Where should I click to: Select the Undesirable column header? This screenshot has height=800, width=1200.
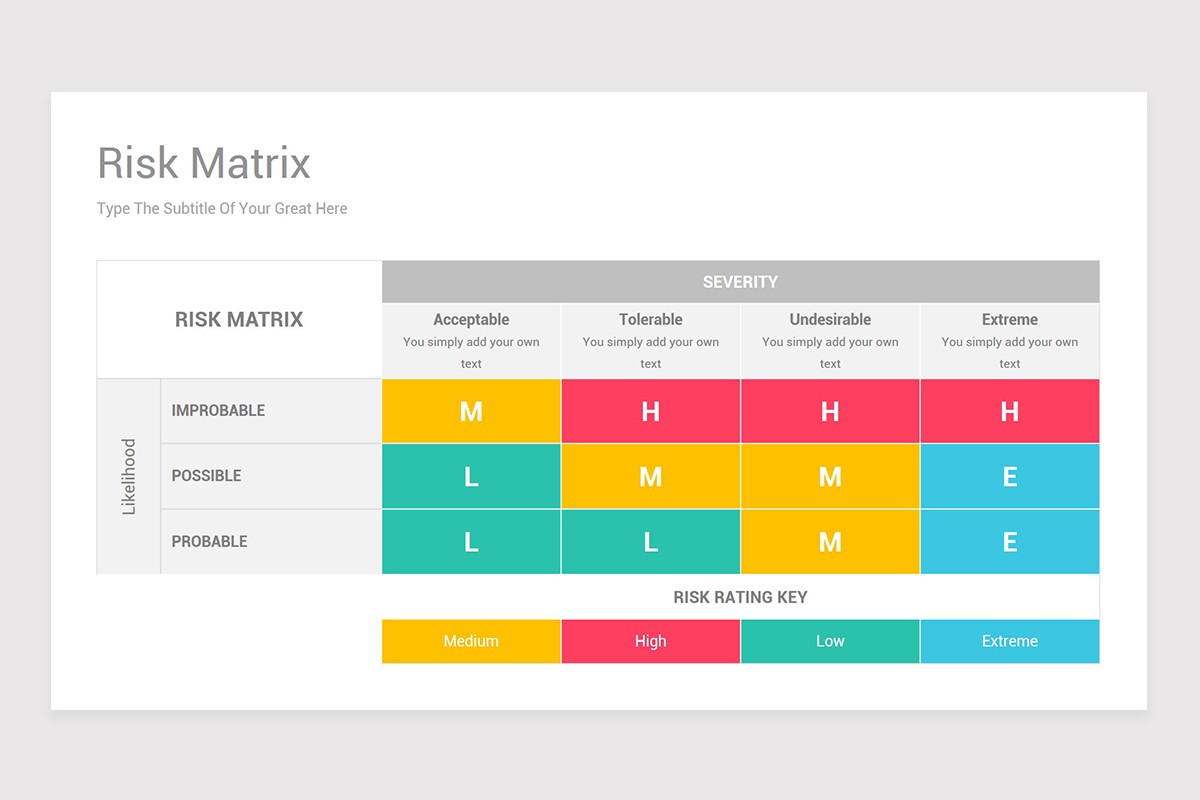(x=830, y=319)
